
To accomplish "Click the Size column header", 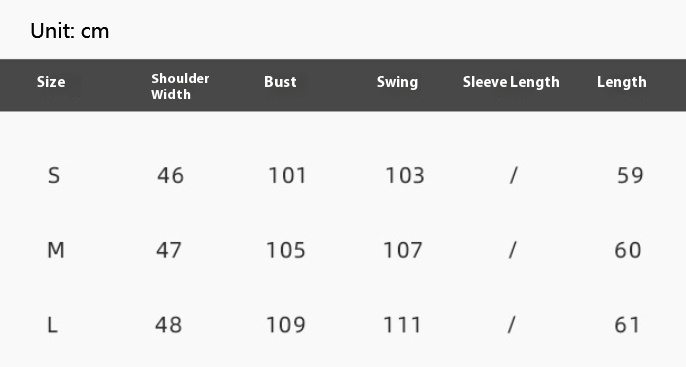I will 51,82.
